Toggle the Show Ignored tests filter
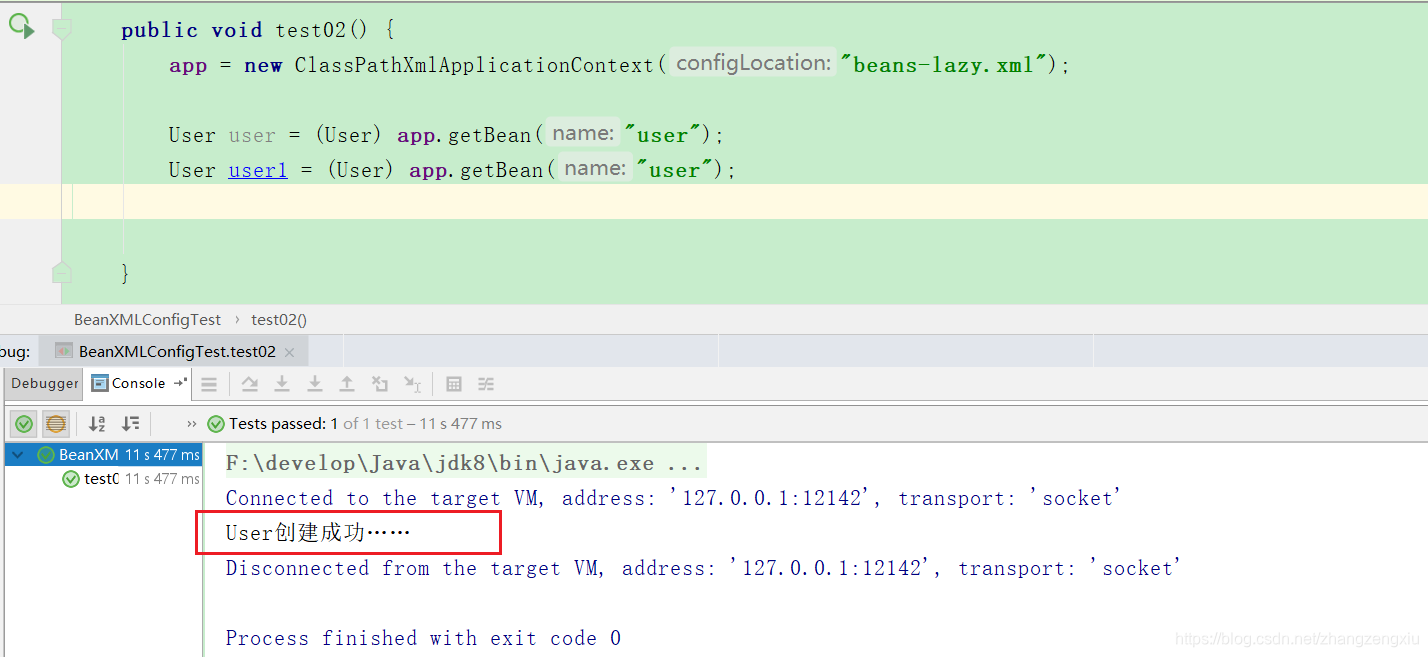The height and width of the screenshot is (657, 1428). coord(56,424)
